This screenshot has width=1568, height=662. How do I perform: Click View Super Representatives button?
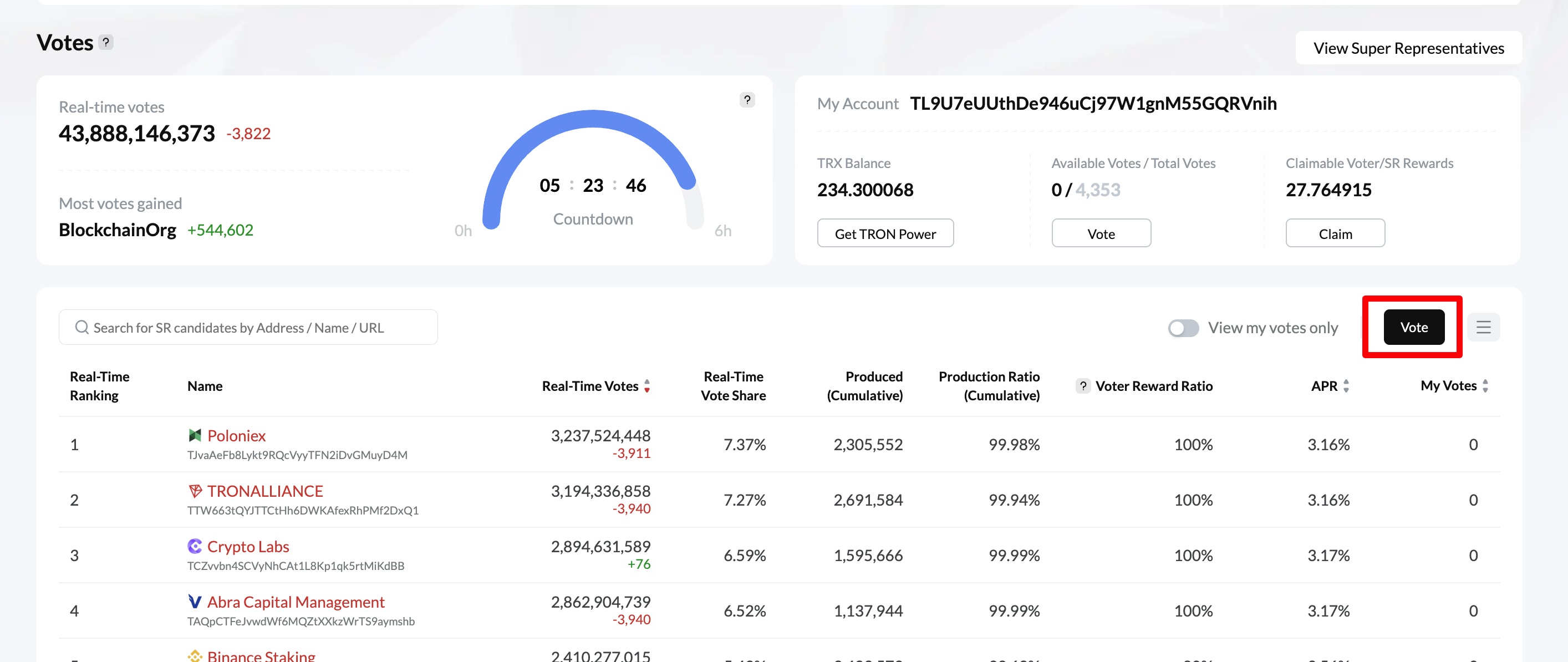click(x=1408, y=48)
